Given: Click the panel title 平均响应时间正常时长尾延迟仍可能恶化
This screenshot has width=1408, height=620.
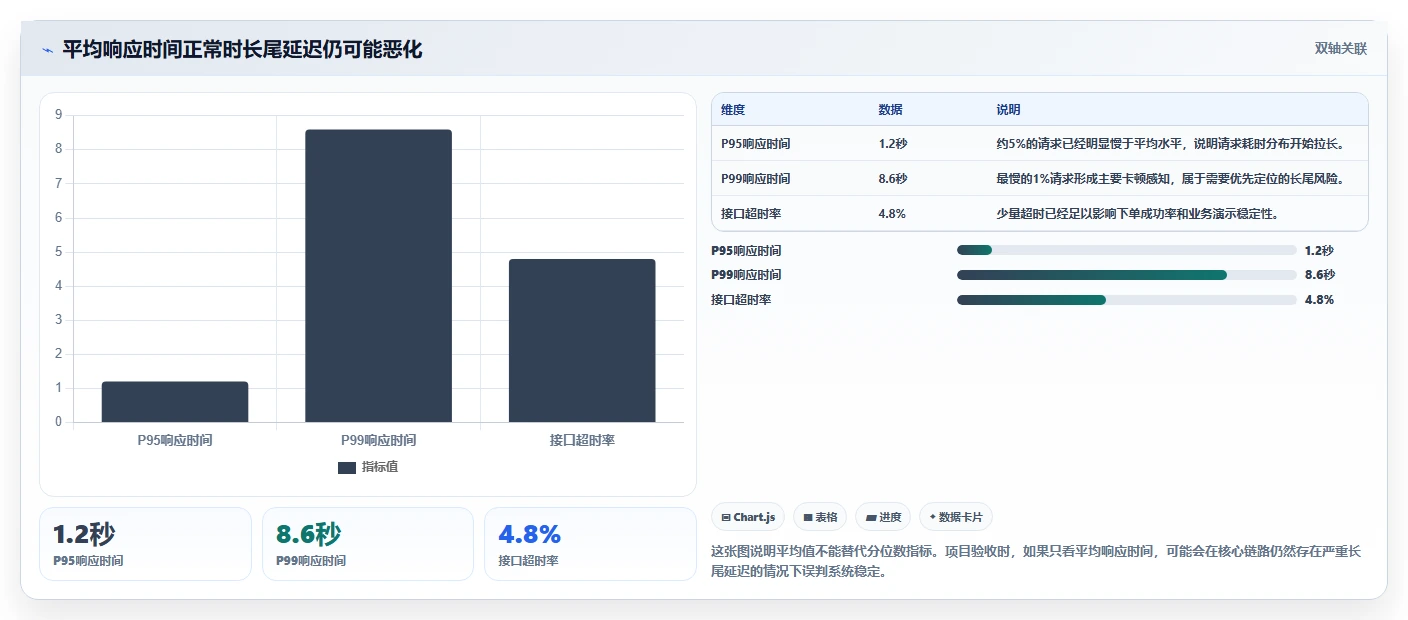Looking at the screenshot, I should [242, 49].
